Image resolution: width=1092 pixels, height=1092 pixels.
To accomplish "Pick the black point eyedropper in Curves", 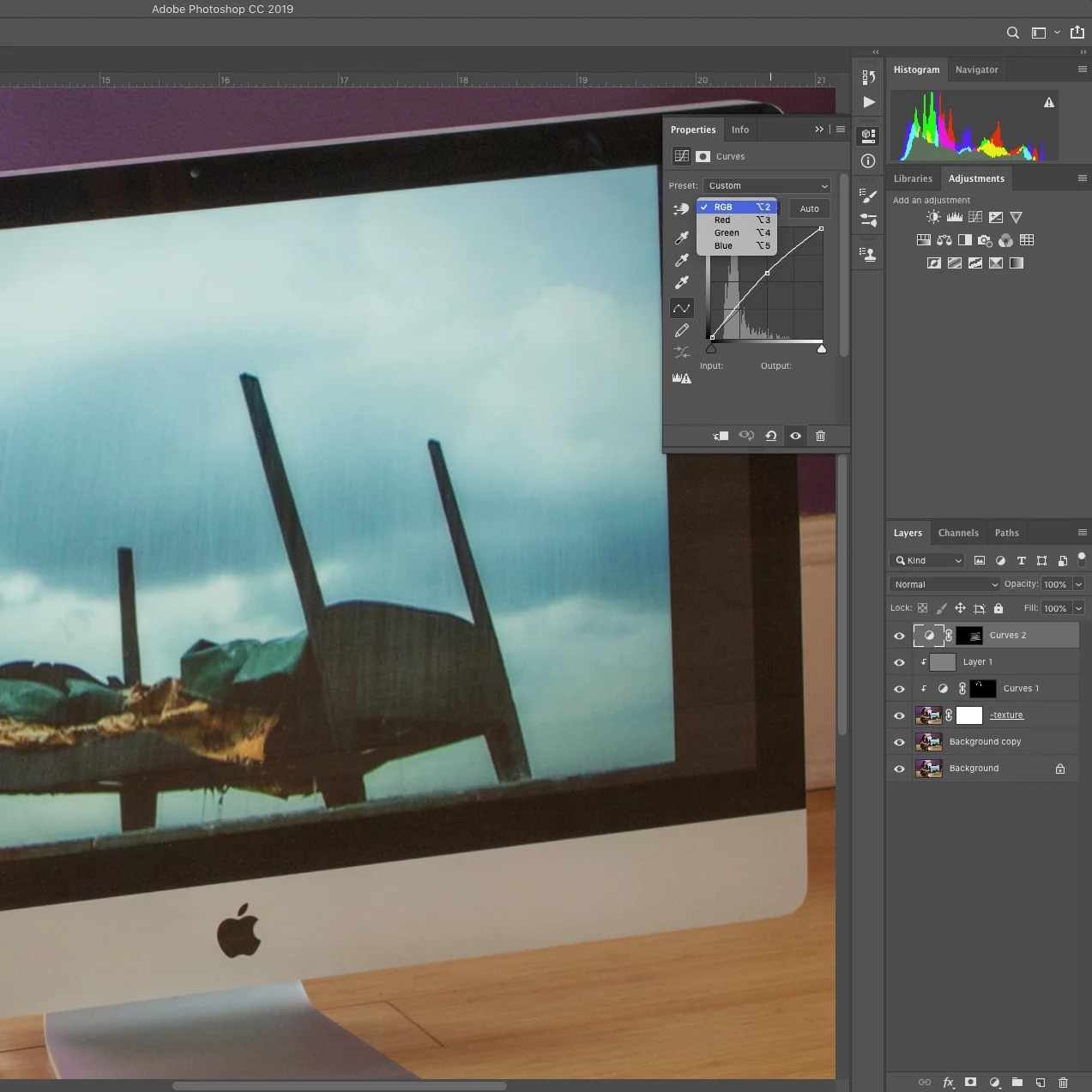I will coord(682,238).
